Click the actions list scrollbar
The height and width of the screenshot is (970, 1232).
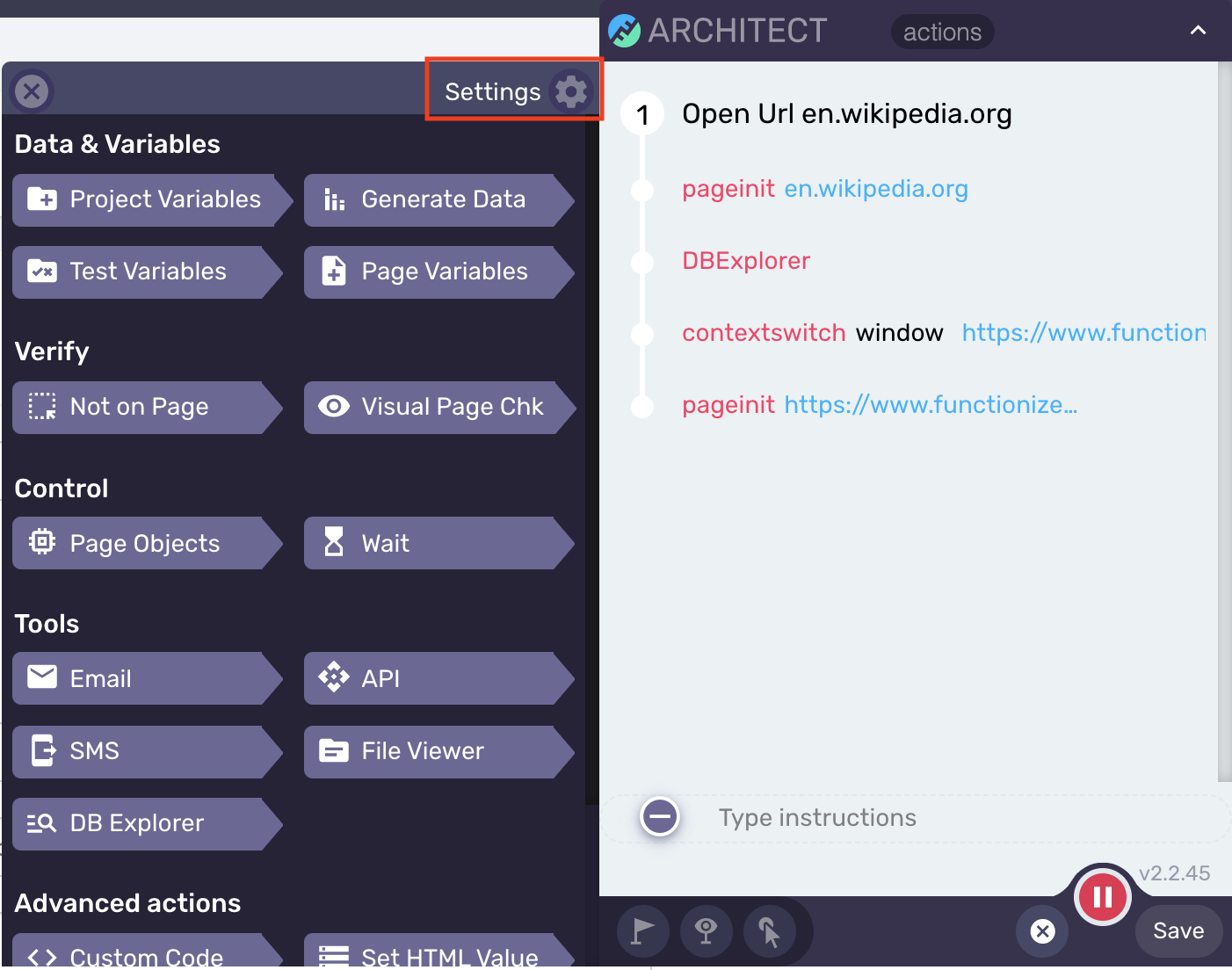pos(1224,422)
